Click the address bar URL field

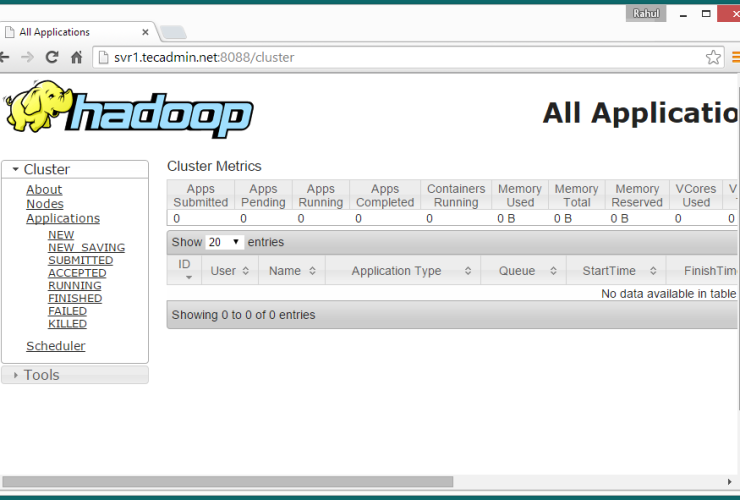pyautogui.click(x=400, y=57)
